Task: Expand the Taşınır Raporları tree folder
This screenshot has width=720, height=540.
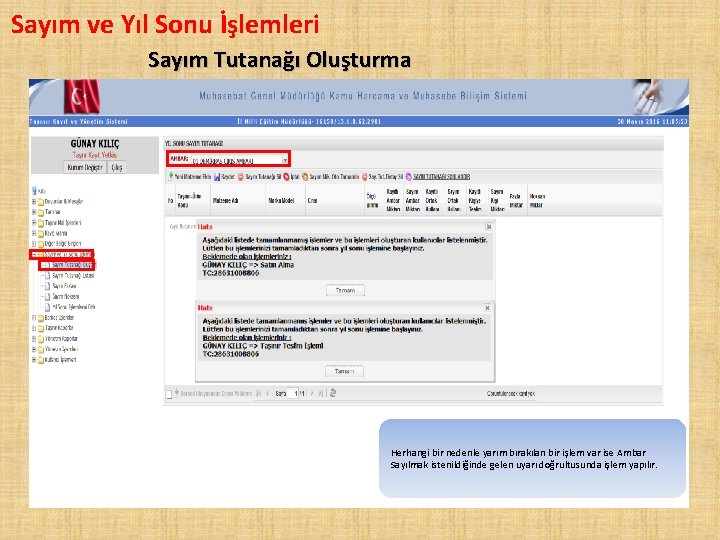Action: [x=34, y=328]
